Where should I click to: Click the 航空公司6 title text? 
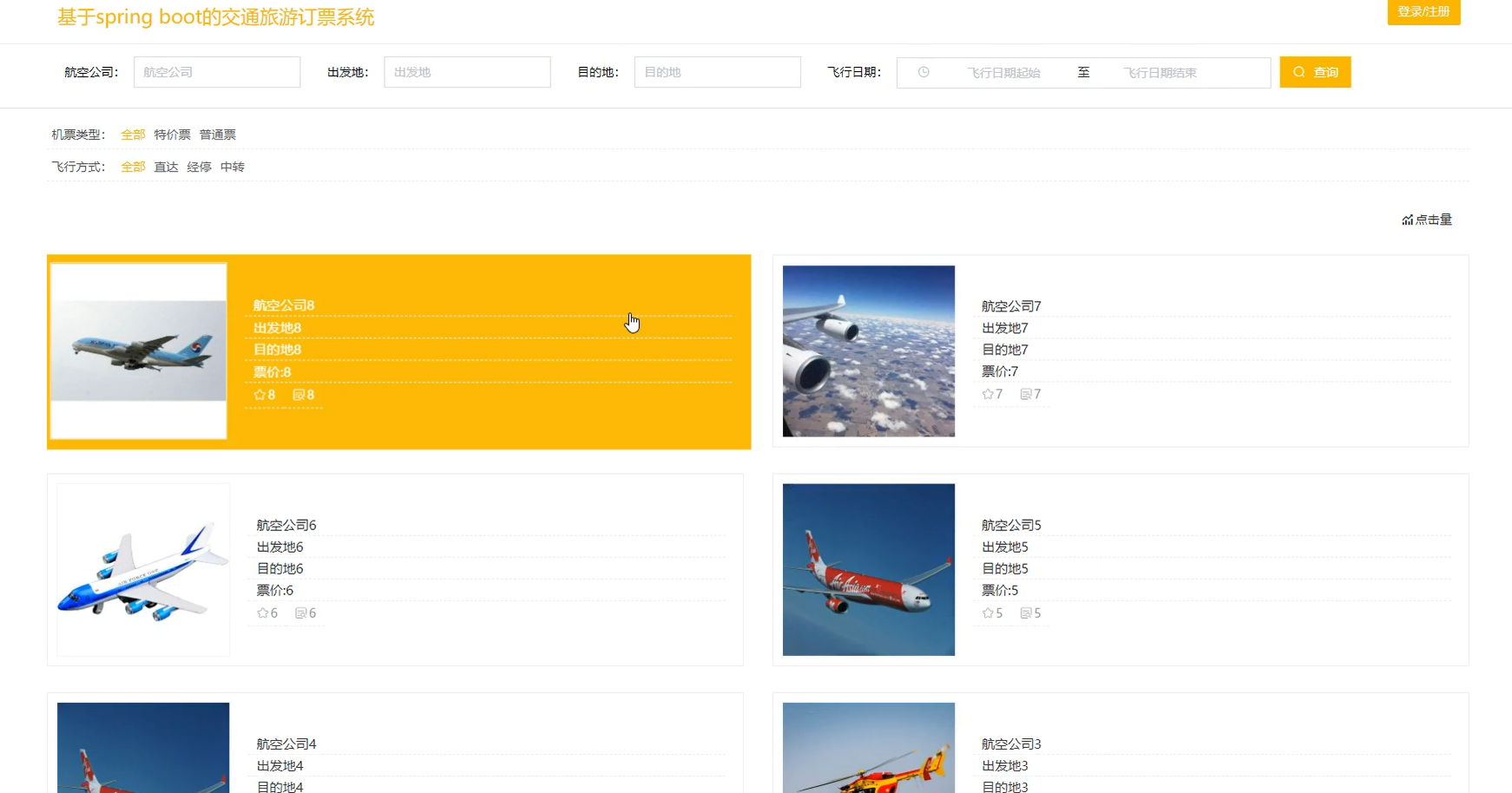(x=286, y=525)
